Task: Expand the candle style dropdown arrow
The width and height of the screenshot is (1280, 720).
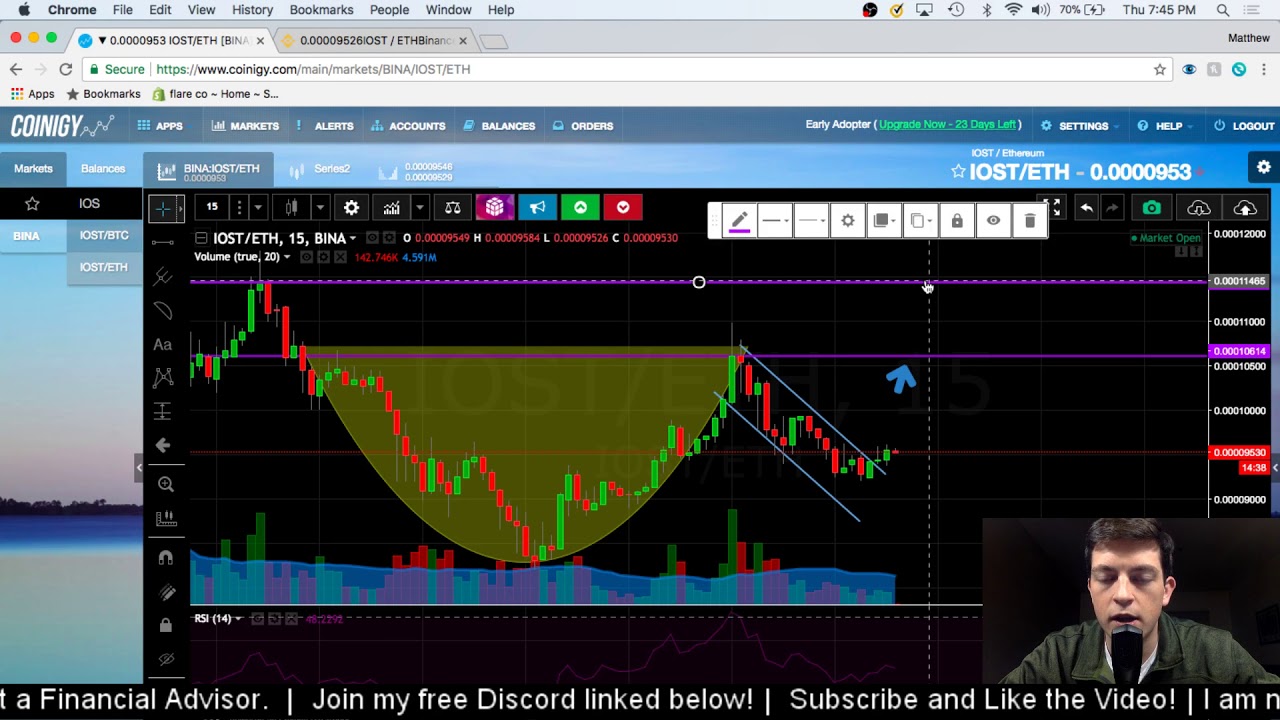Action: tap(320, 207)
